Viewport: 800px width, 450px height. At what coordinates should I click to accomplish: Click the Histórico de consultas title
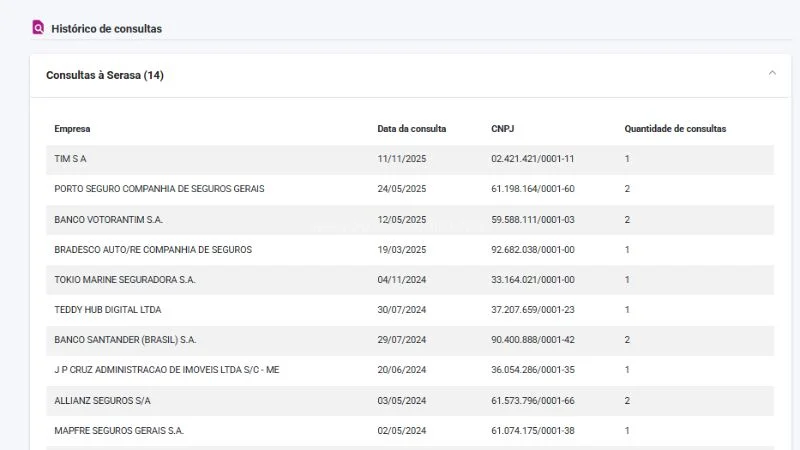tap(106, 29)
